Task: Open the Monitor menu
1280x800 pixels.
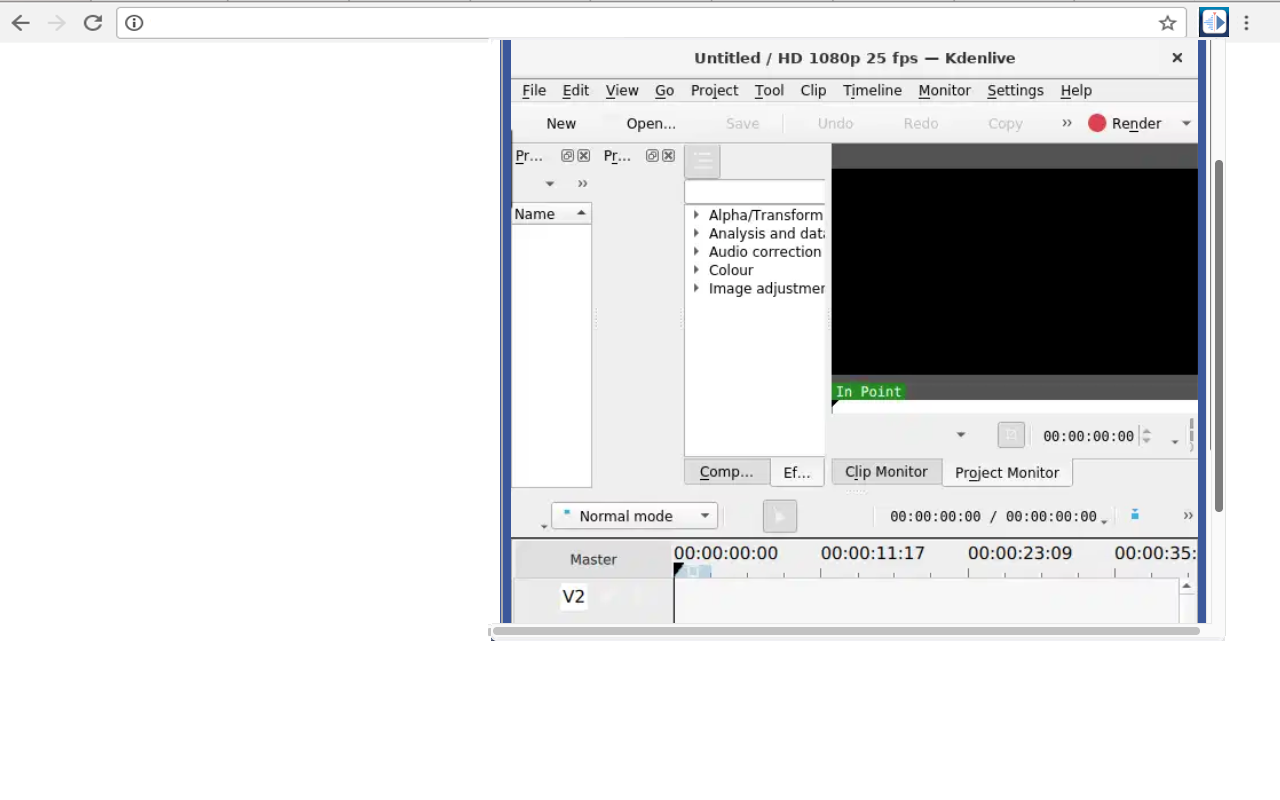Action: point(944,90)
